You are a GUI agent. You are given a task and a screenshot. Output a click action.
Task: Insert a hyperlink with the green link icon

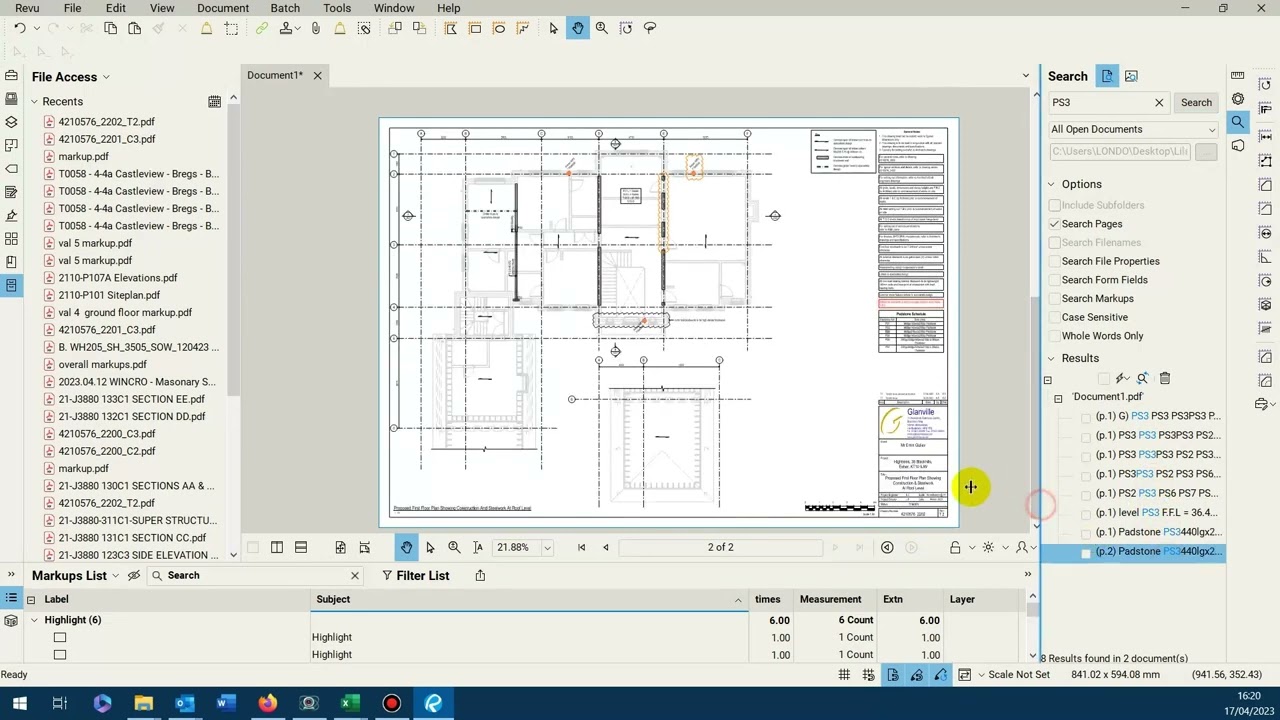pos(262,28)
